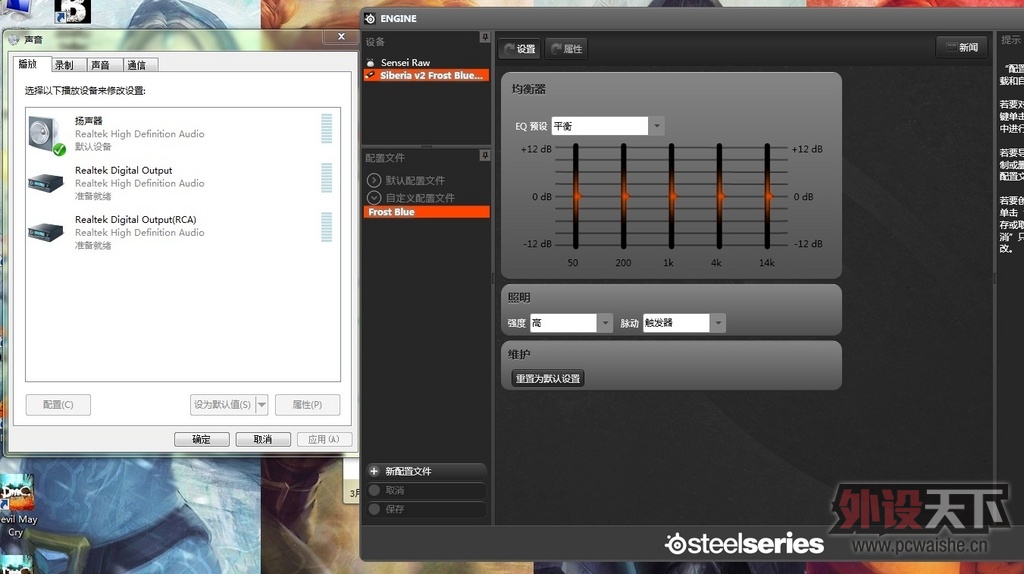Expand the 默认配置文件 profile group

[374, 181]
